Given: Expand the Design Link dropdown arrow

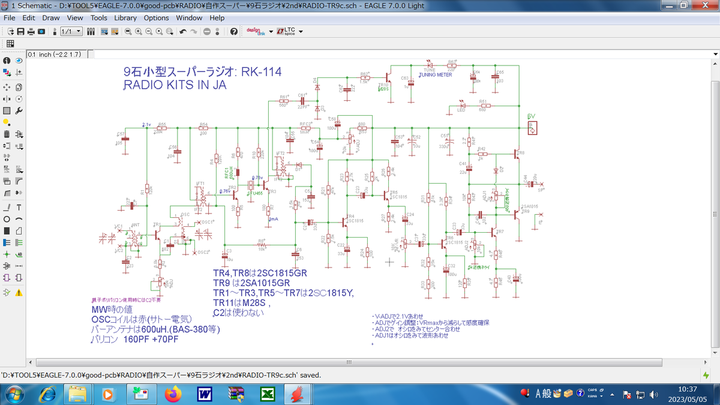Looking at the screenshot, I should 270,32.
